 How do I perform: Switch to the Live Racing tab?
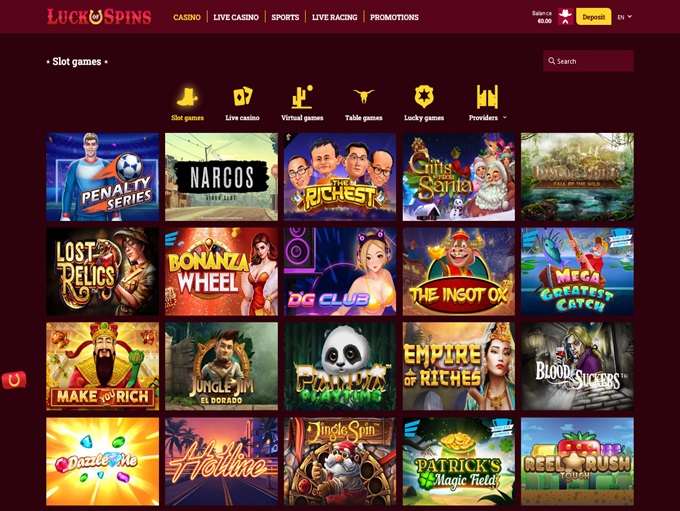tap(334, 17)
